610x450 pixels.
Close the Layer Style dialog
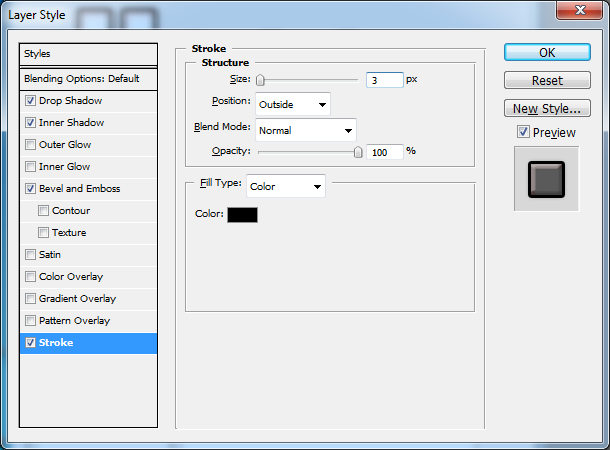(x=580, y=10)
